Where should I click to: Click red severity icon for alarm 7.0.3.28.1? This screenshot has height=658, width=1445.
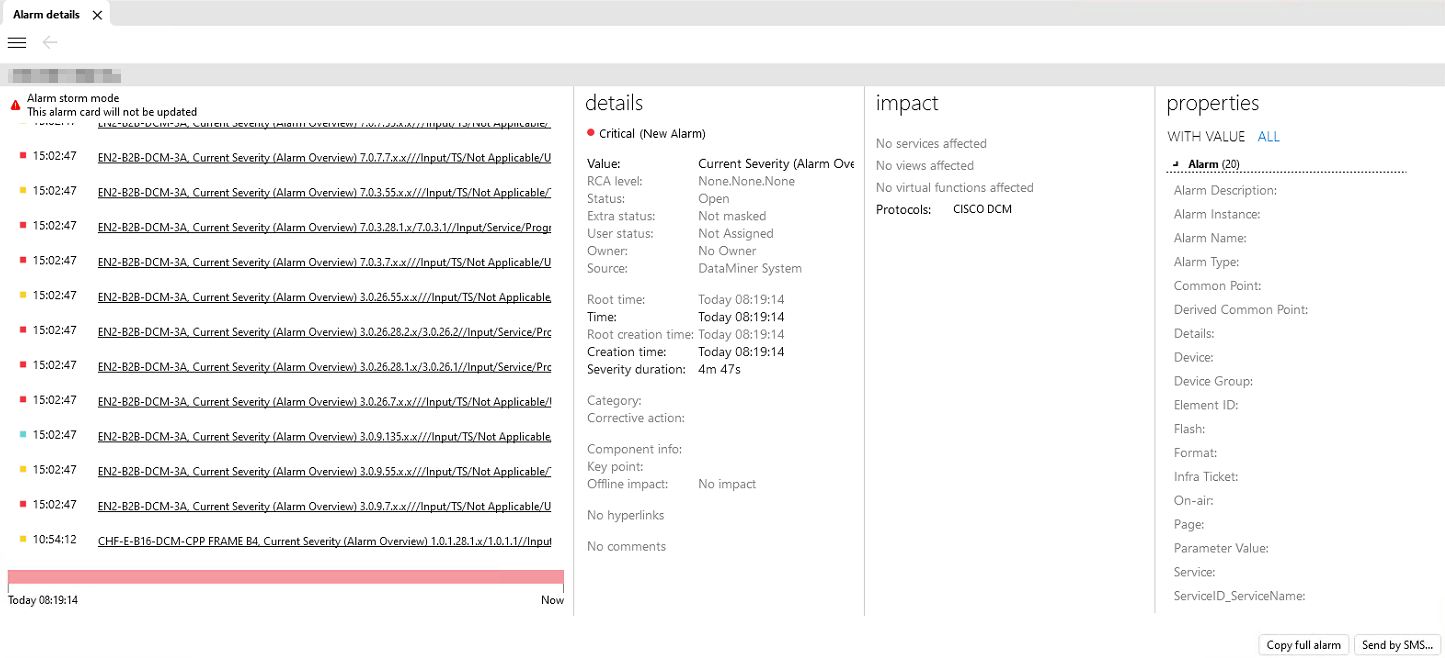tap(23, 225)
